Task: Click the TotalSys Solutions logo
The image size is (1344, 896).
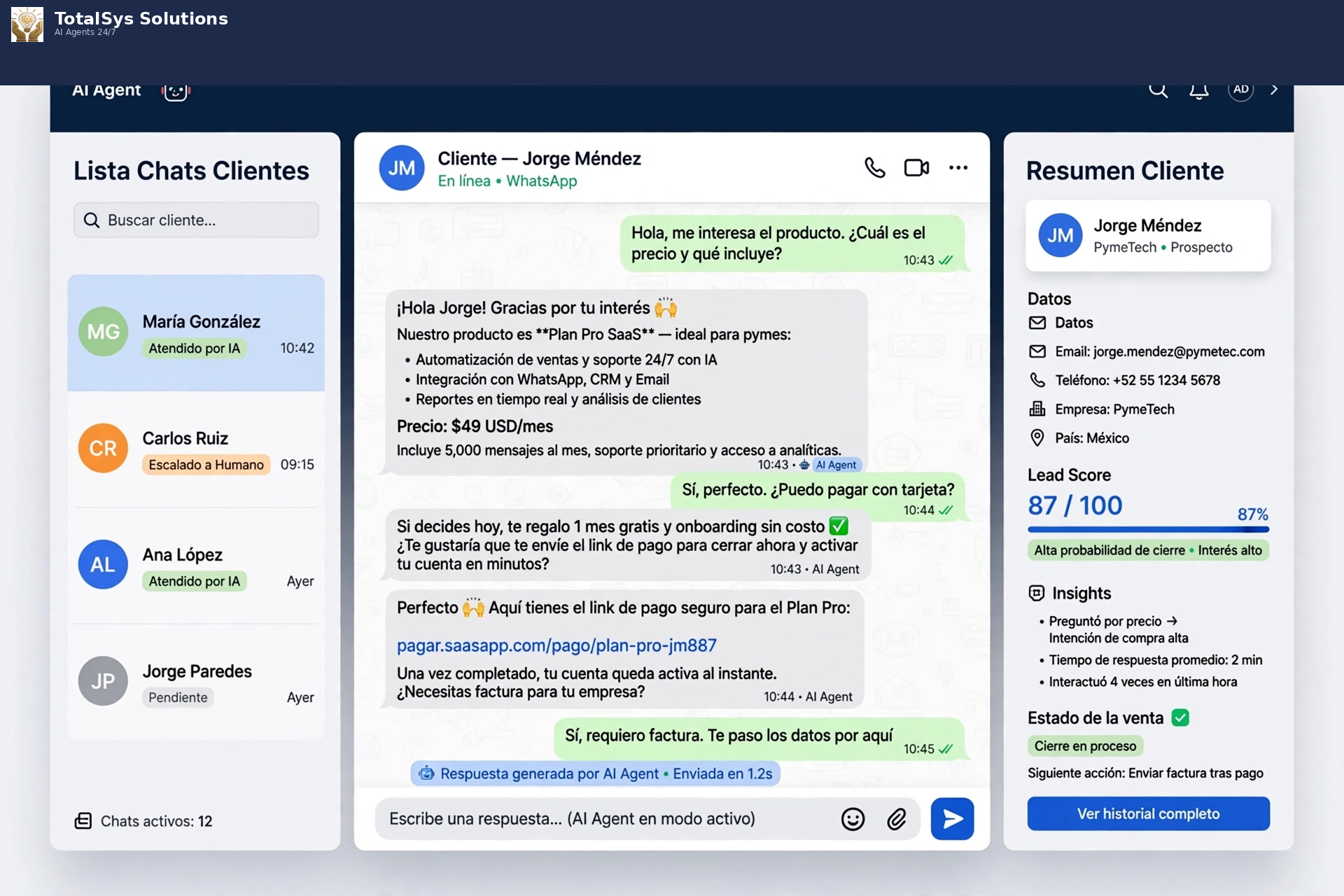Action: (27, 24)
